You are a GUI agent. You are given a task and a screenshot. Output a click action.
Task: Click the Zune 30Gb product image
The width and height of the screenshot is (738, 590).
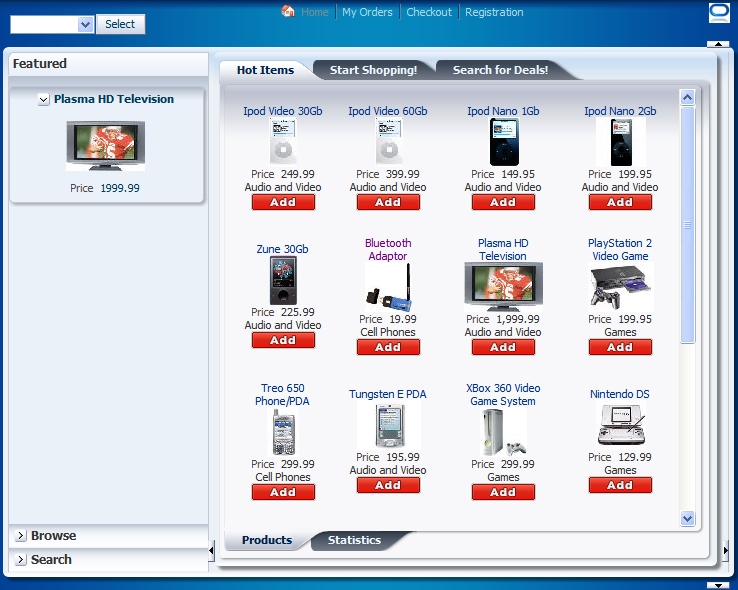click(283, 280)
